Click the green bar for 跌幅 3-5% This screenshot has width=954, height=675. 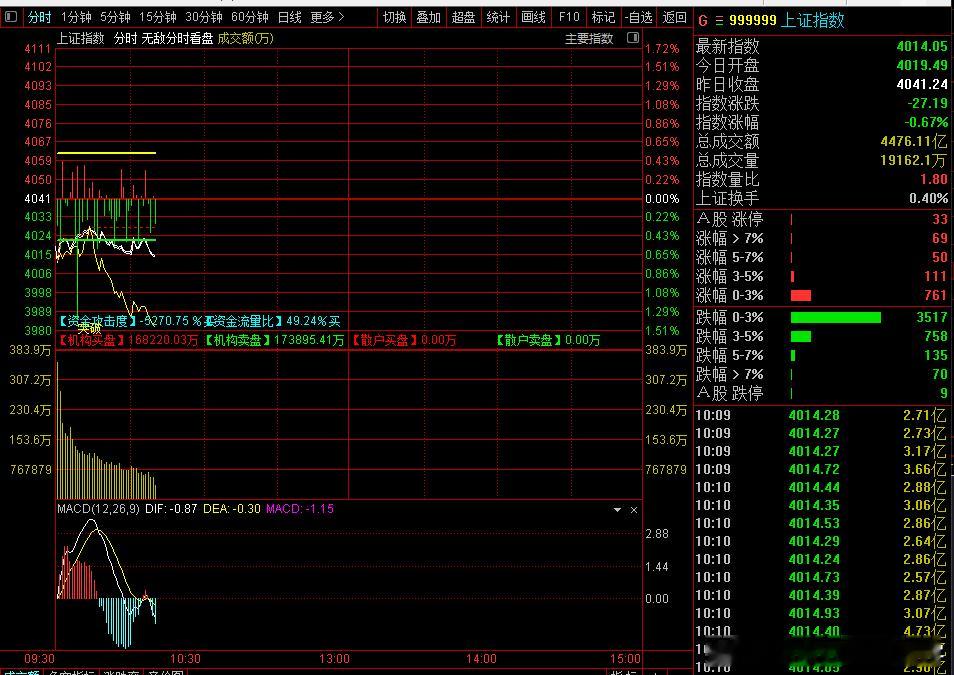click(801, 336)
